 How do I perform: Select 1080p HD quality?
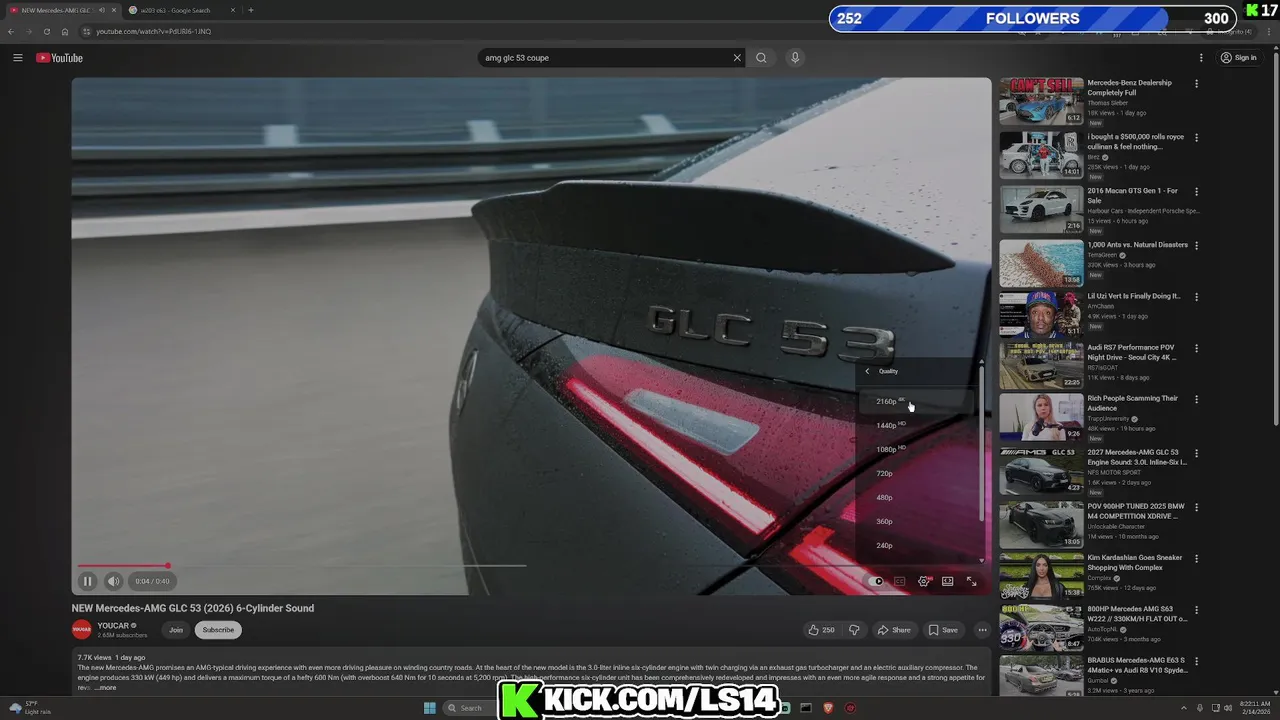915,449
